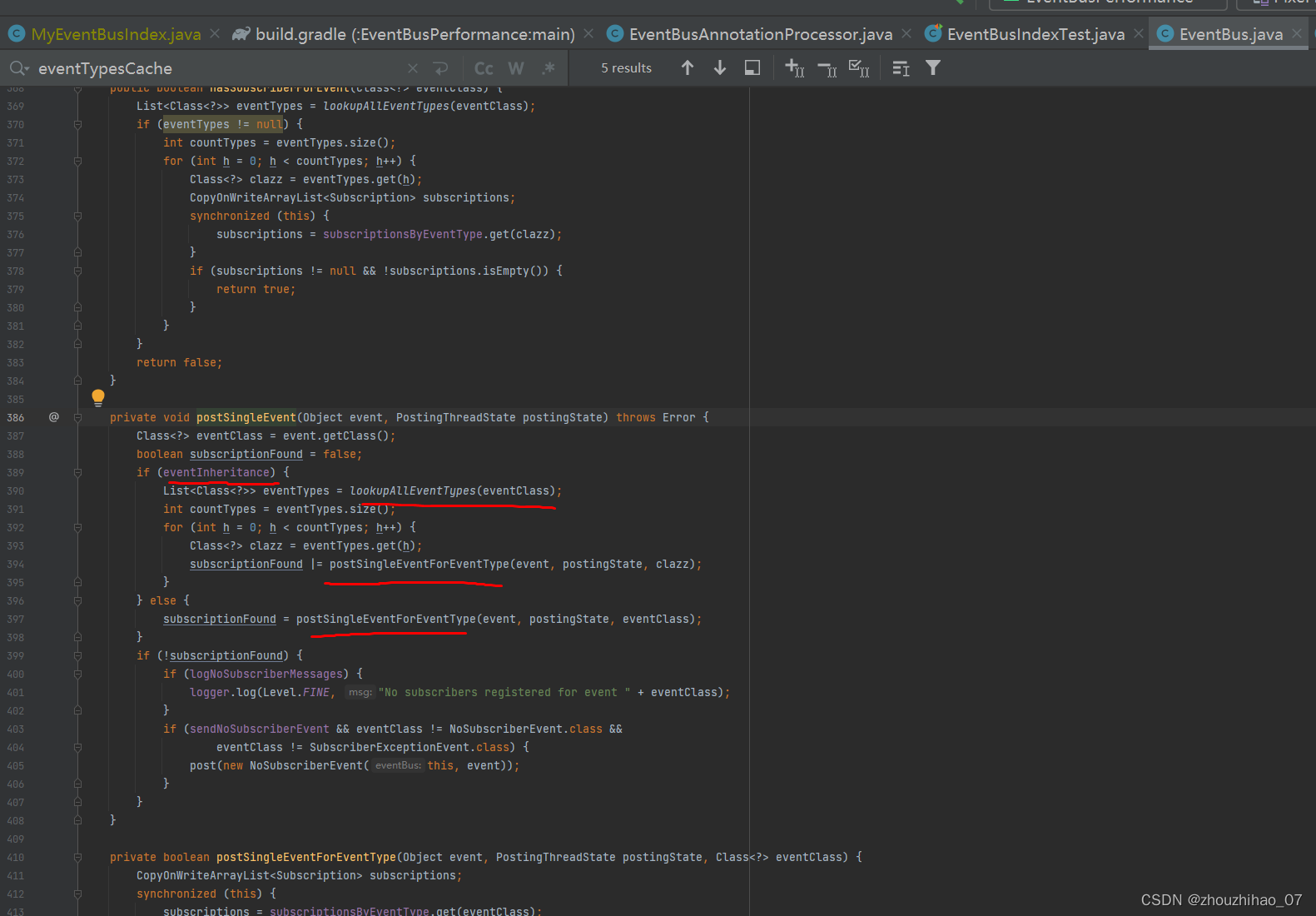Collapse the if block at line 370

77,124
